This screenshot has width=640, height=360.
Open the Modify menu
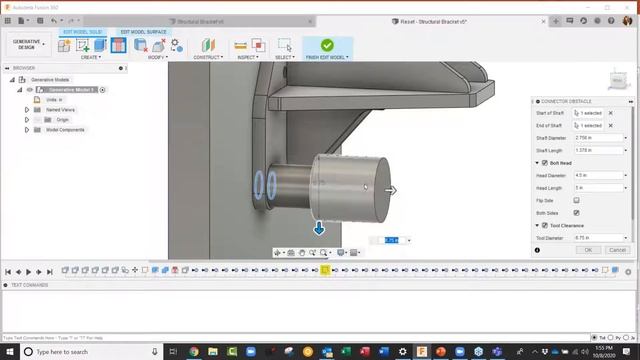(x=158, y=58)
